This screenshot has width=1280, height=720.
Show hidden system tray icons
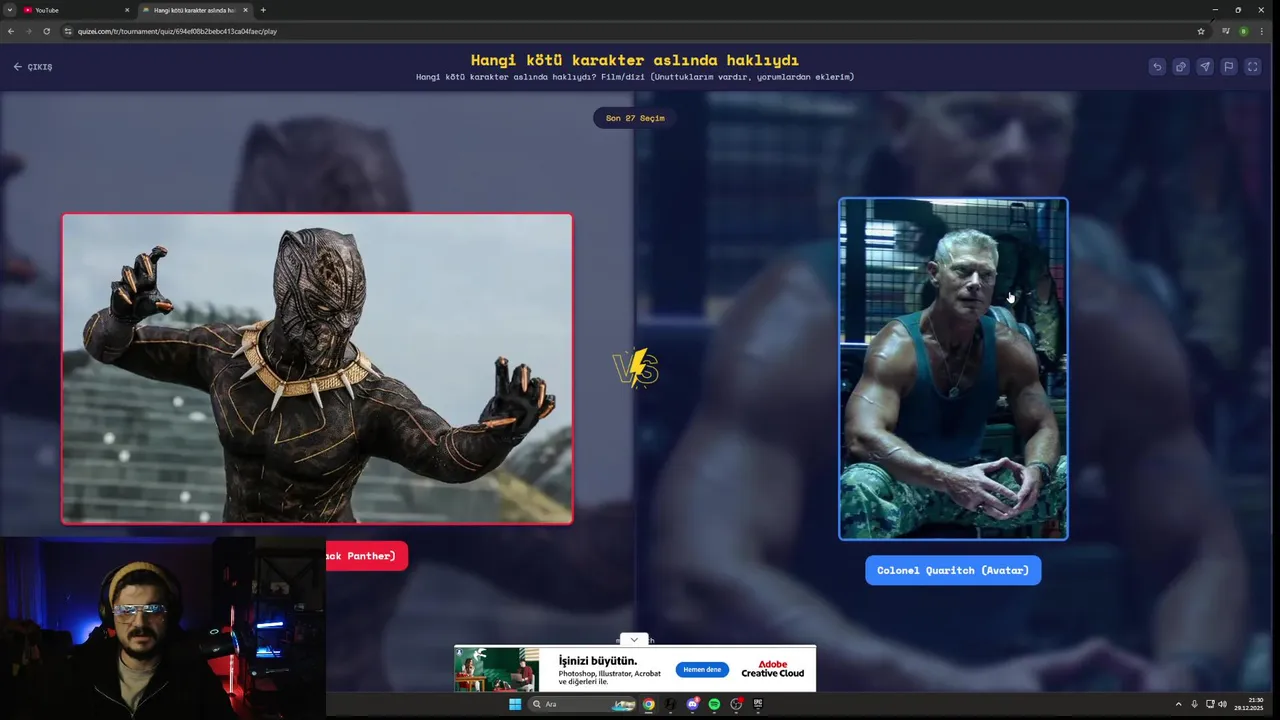click(x=1178, y=704)
